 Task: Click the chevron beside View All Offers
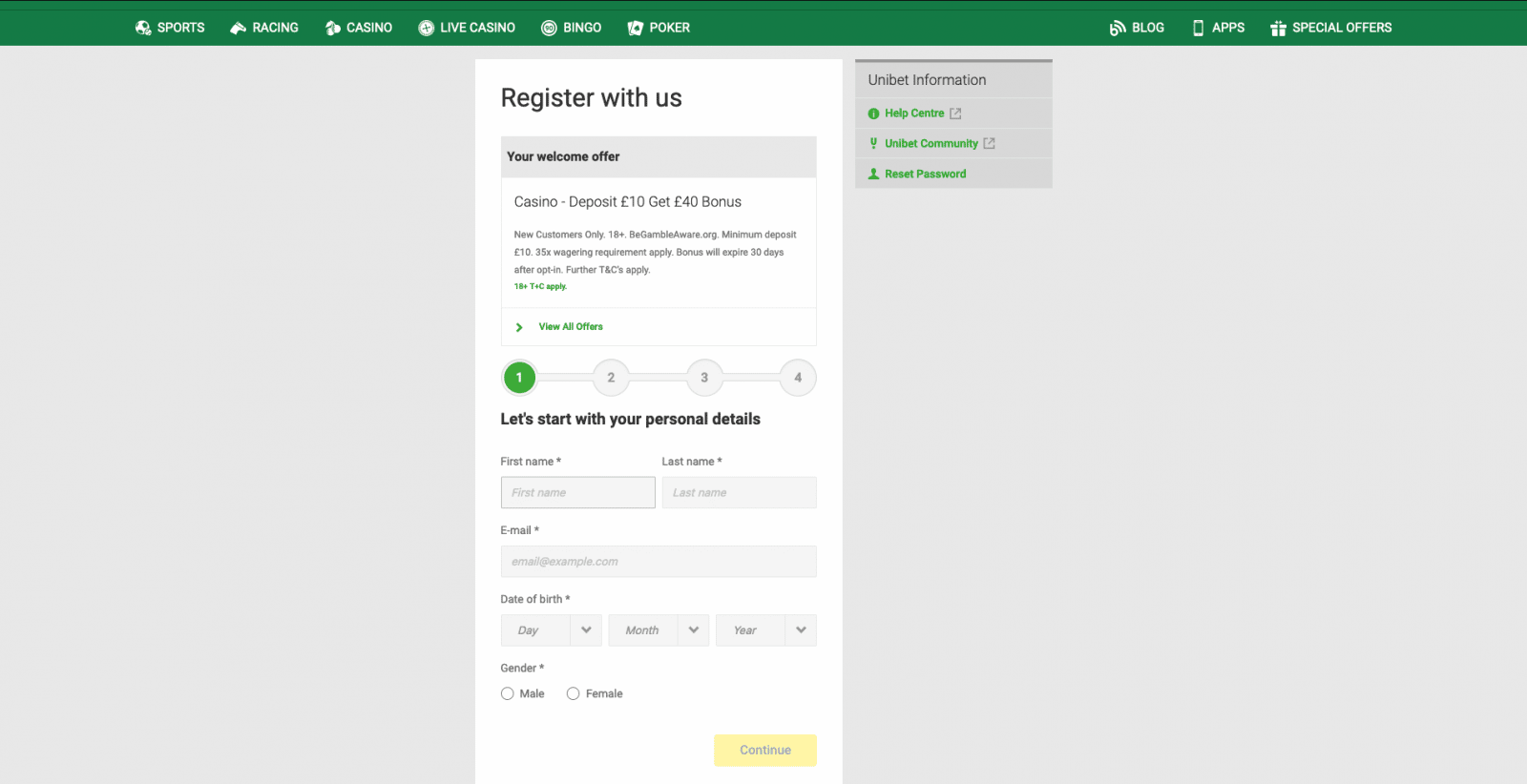pyautogui.click(x=519, y=327)
